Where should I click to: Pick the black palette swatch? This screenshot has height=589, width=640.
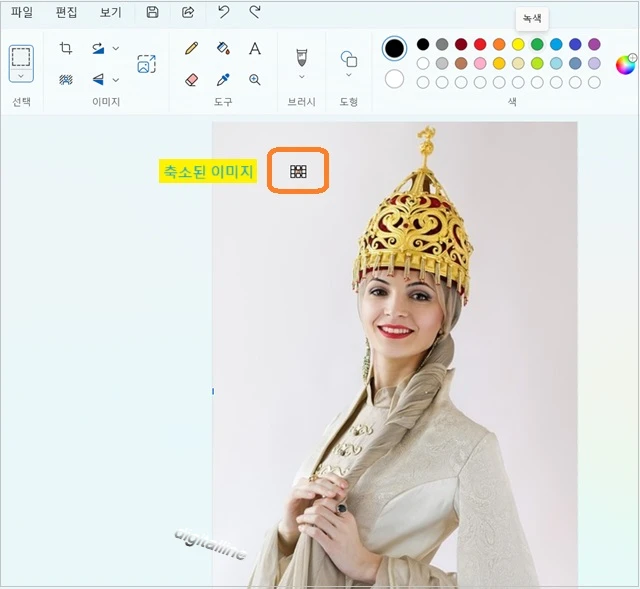tap(423, 44)
